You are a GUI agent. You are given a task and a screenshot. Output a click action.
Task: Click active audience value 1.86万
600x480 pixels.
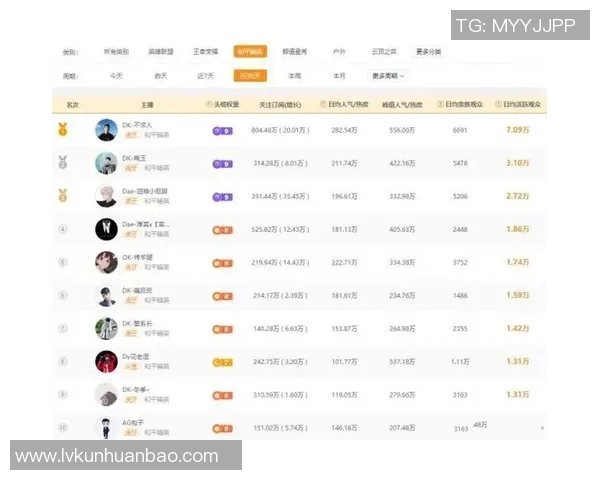pos(518,229)
